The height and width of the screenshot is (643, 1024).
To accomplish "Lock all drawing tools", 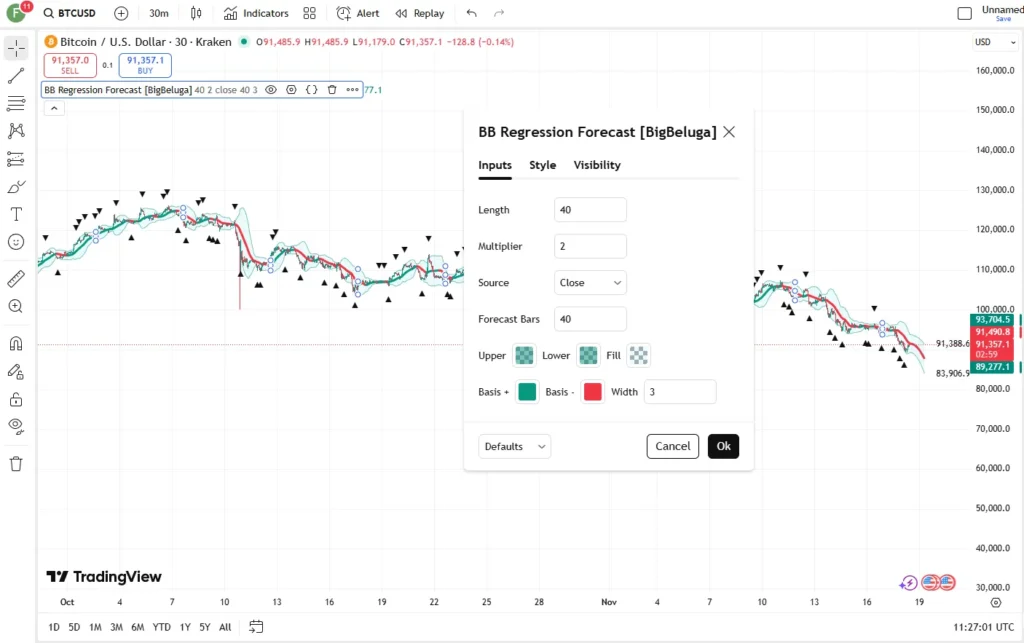I will tap(16, 399).
